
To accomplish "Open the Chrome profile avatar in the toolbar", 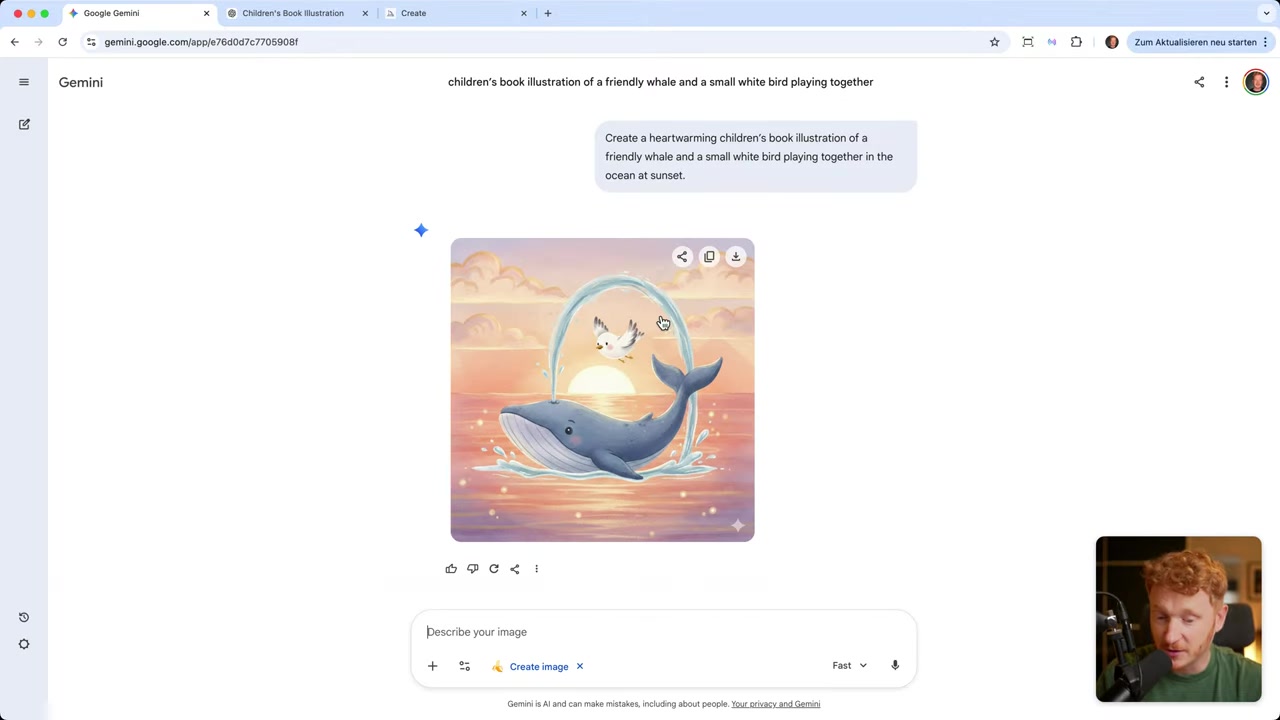I will point(1112,42).
